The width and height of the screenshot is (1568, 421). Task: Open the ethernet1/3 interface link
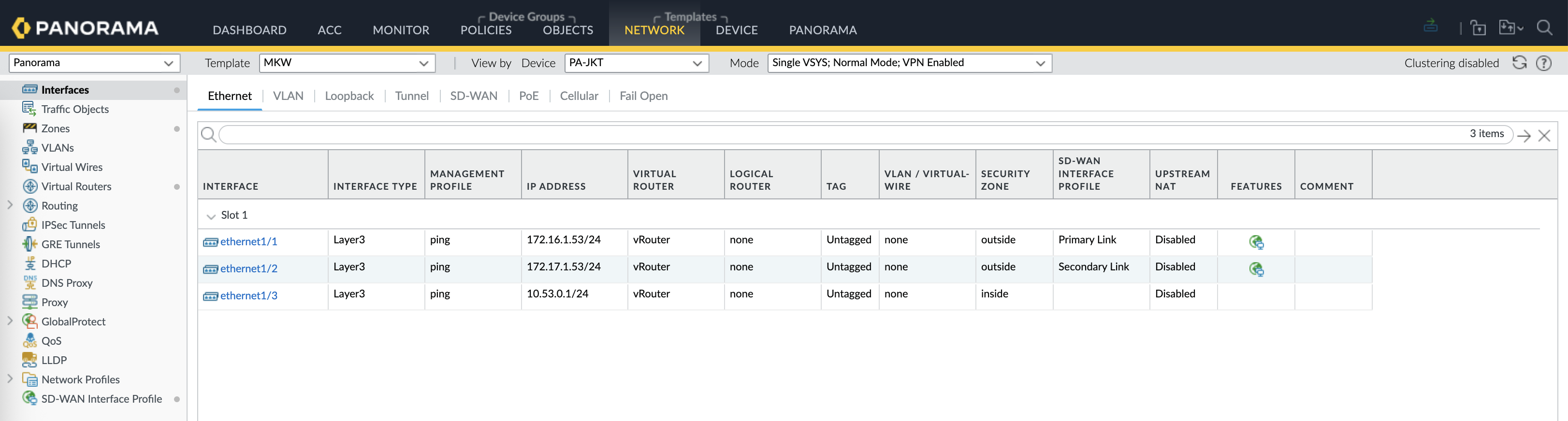point(248,295)
